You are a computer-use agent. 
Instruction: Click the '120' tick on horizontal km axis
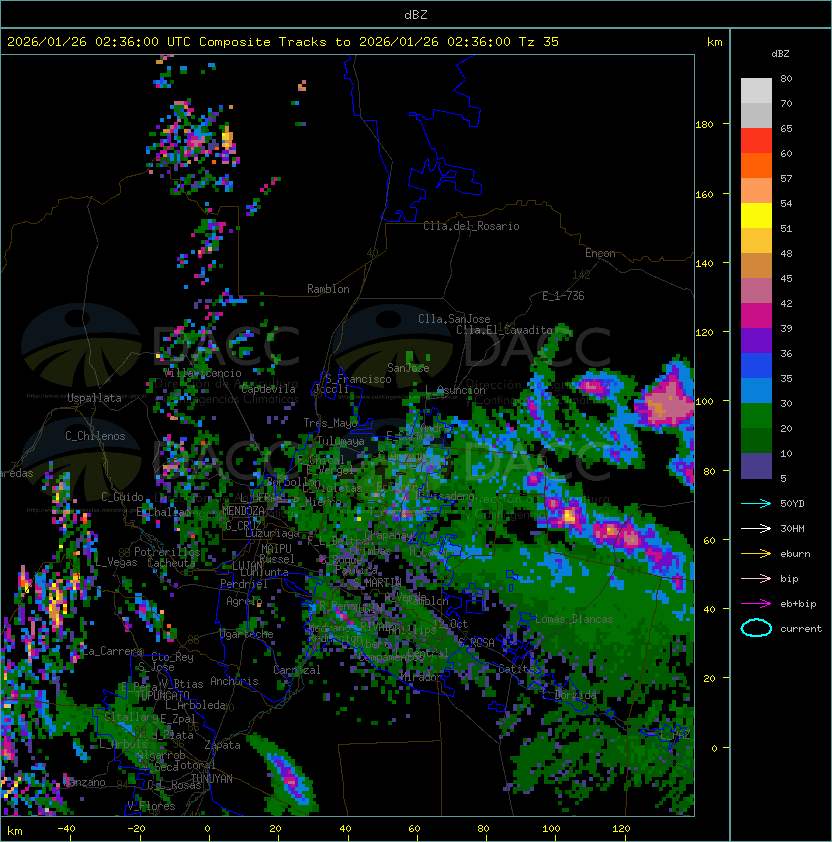621,829
